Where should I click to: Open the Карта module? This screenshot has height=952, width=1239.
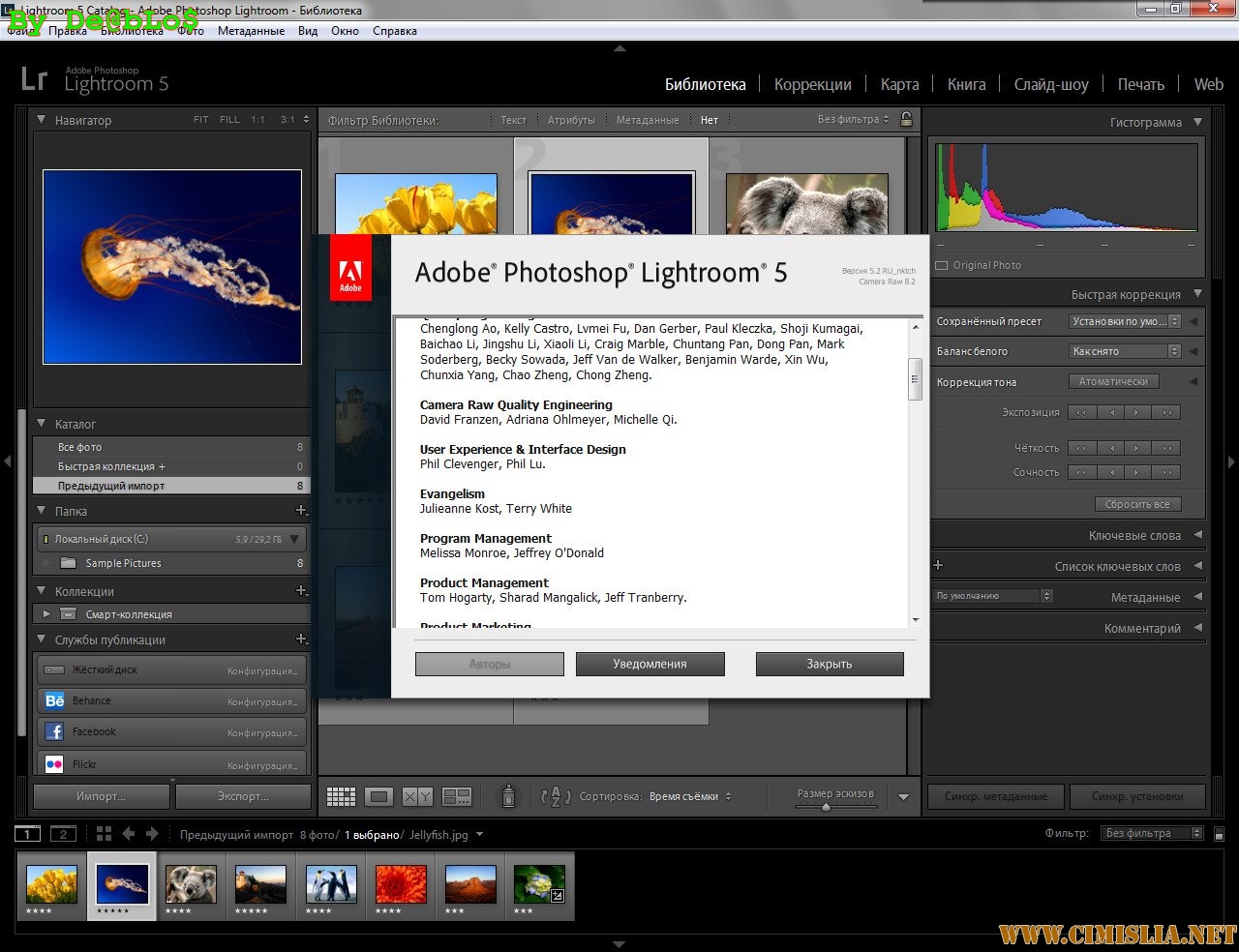pyautogui.click(x=899, y=84)
